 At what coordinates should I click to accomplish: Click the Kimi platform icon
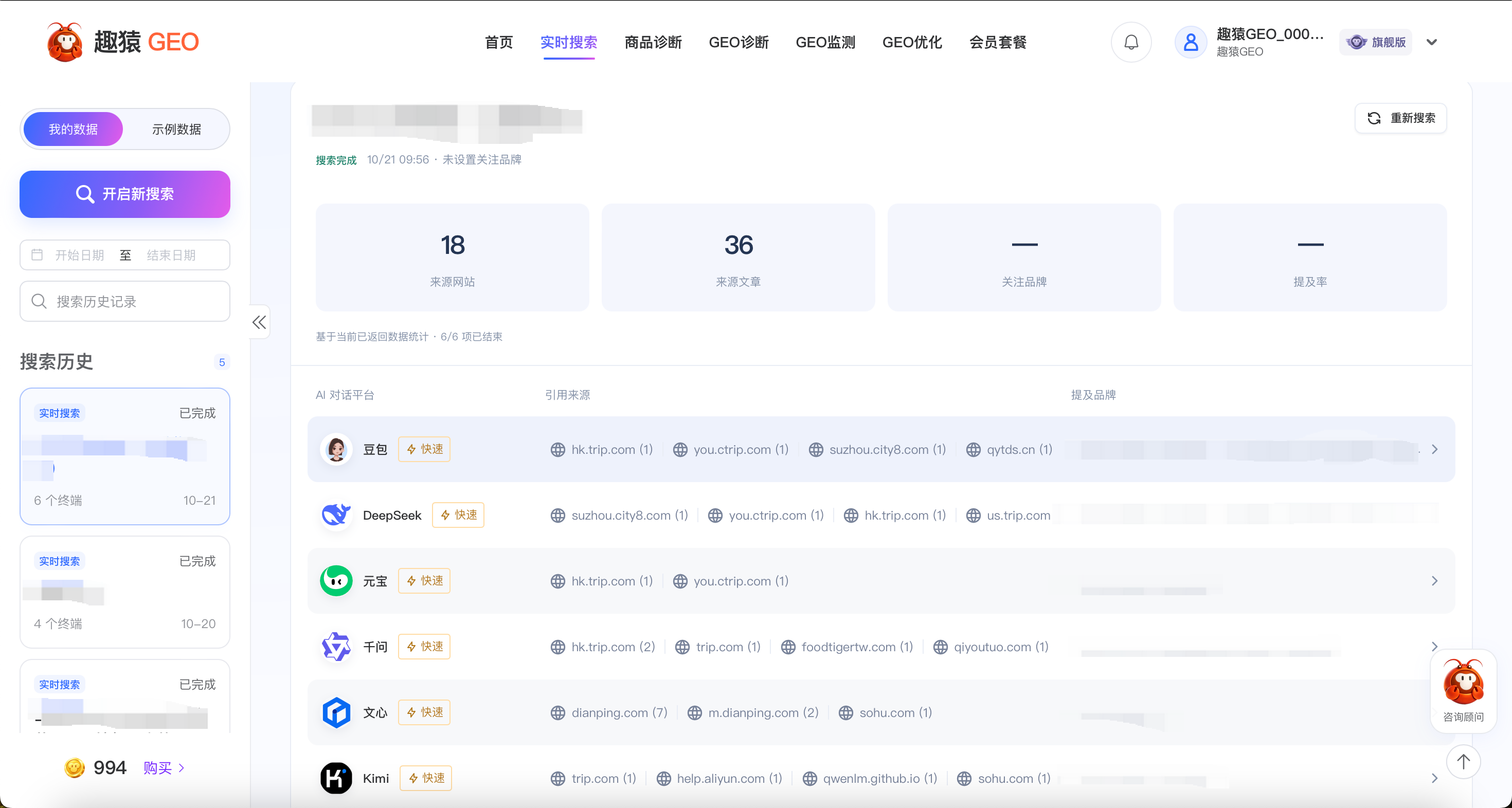pyautogui.click(x=336, y=778)
